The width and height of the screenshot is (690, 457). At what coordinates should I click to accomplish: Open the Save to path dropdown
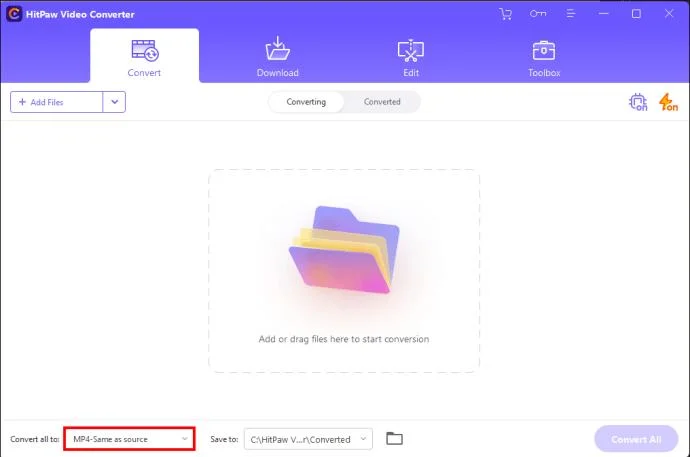click(308, 439)
